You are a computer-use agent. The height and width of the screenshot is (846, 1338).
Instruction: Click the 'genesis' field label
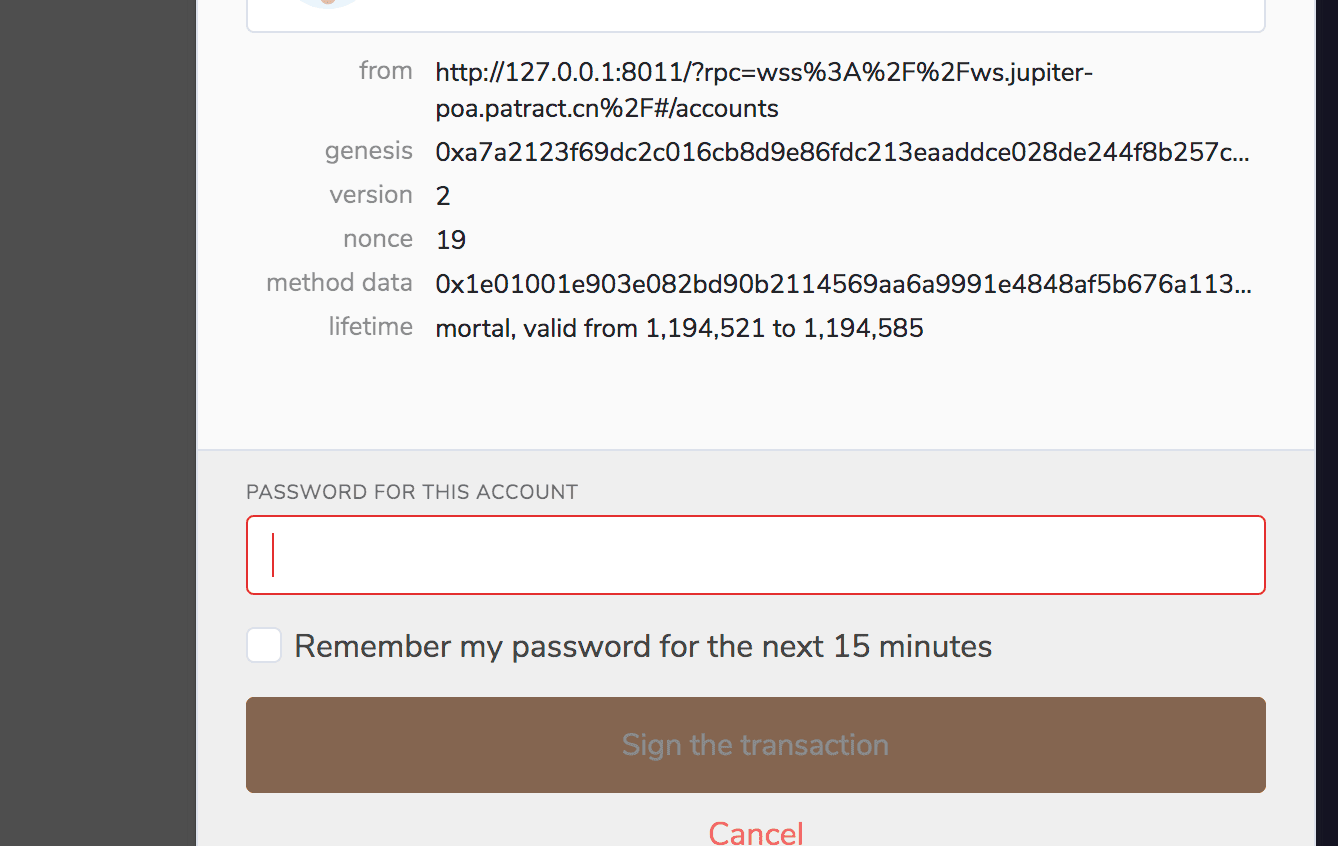click(368, 151)
